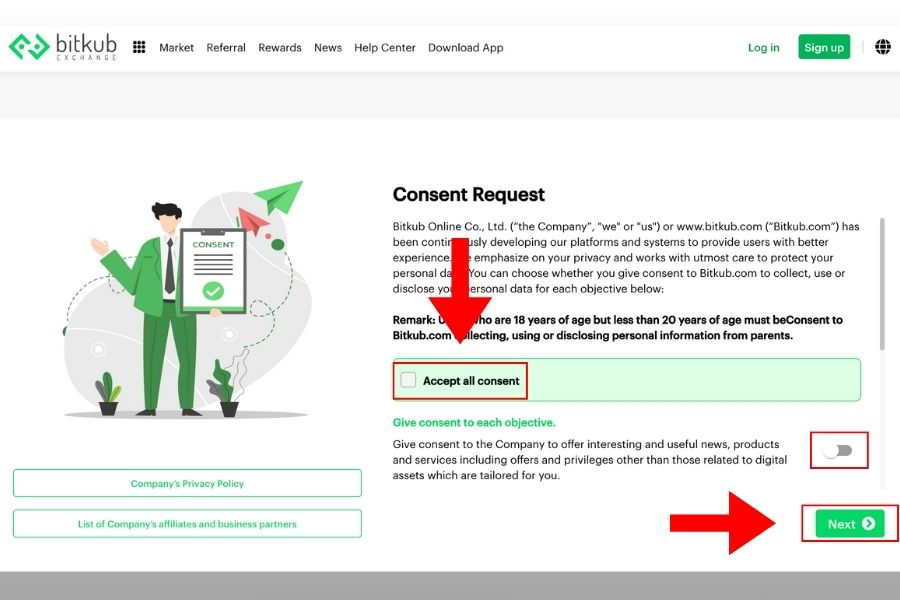Open the News section
This screenshot has height=600, width=900.
(328, 48)
